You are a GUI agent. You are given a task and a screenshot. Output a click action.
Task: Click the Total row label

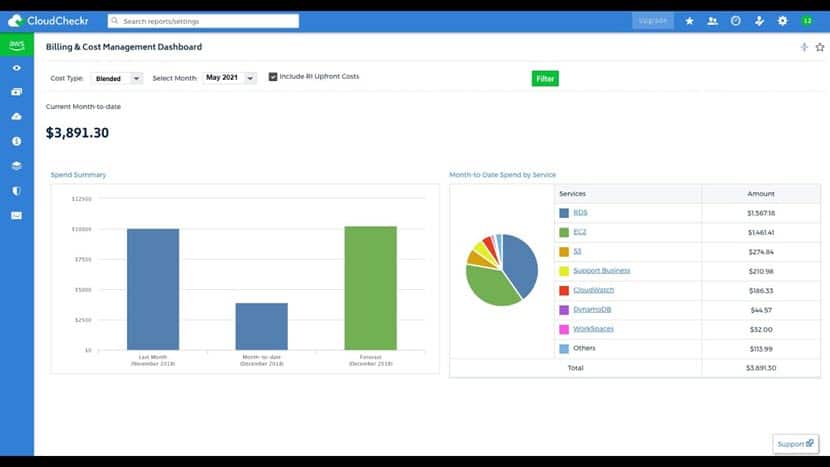[575, 368]
